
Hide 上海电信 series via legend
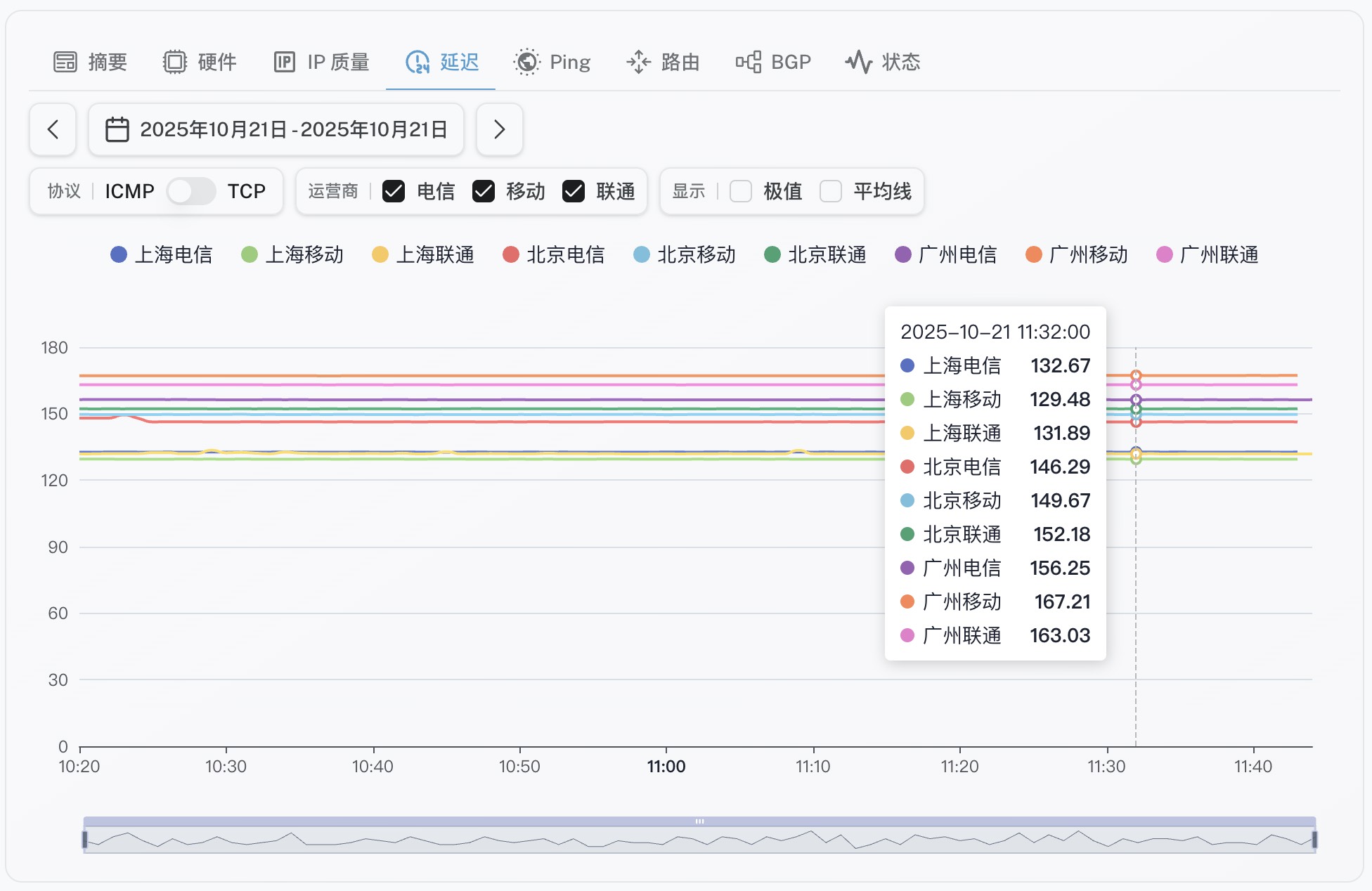162,254
